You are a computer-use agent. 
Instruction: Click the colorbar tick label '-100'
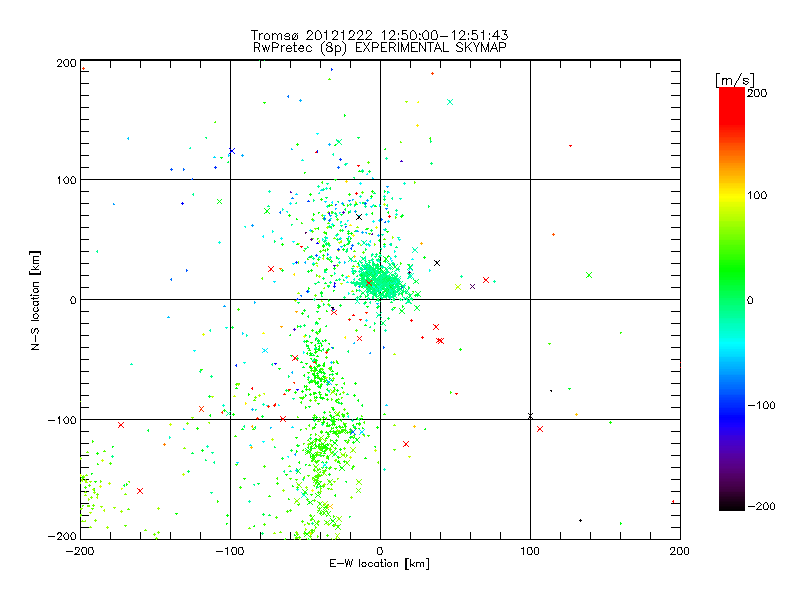(761, 405)
